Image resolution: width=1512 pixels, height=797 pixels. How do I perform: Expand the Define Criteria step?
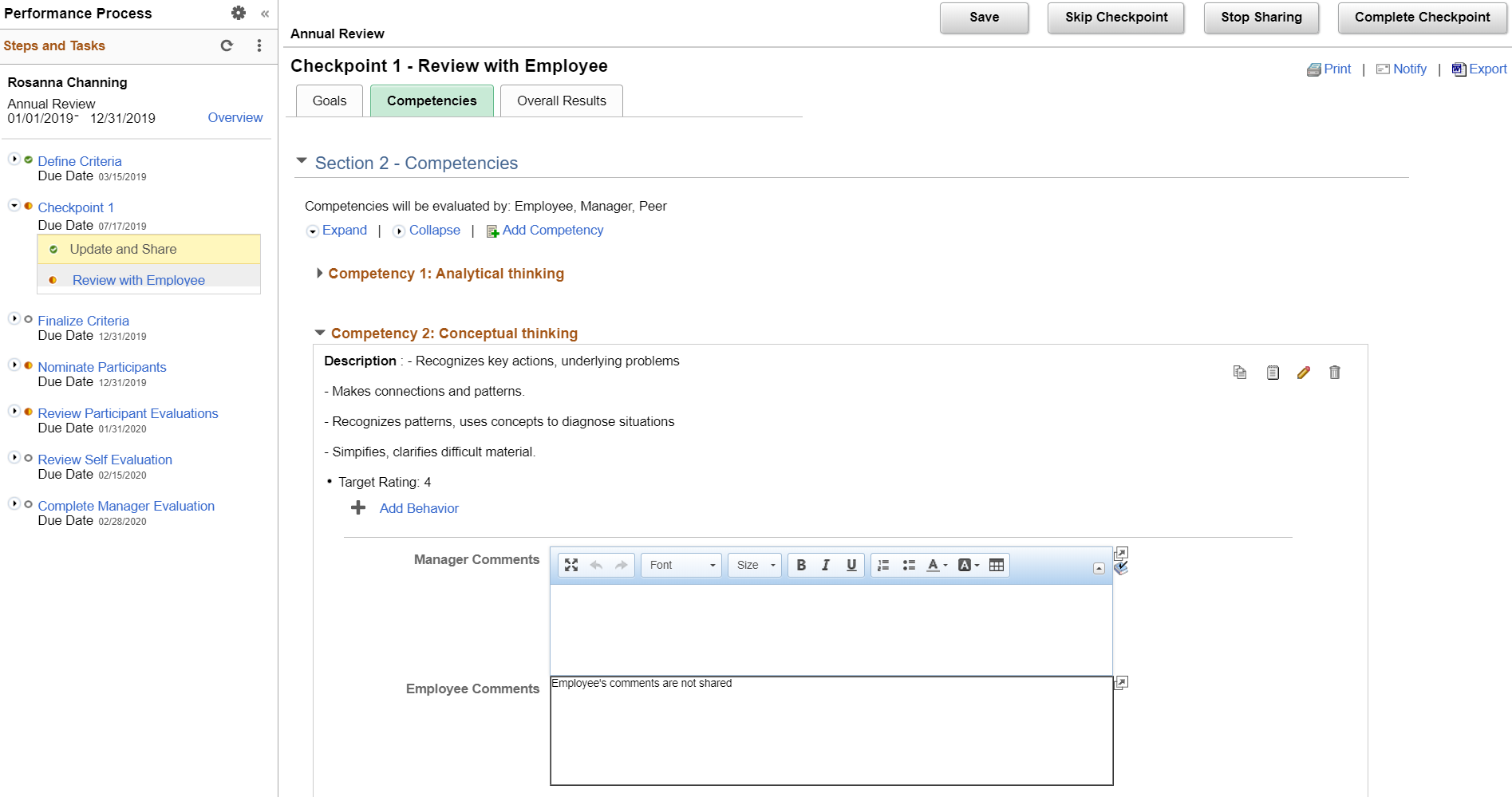click(x=14, y=159)
